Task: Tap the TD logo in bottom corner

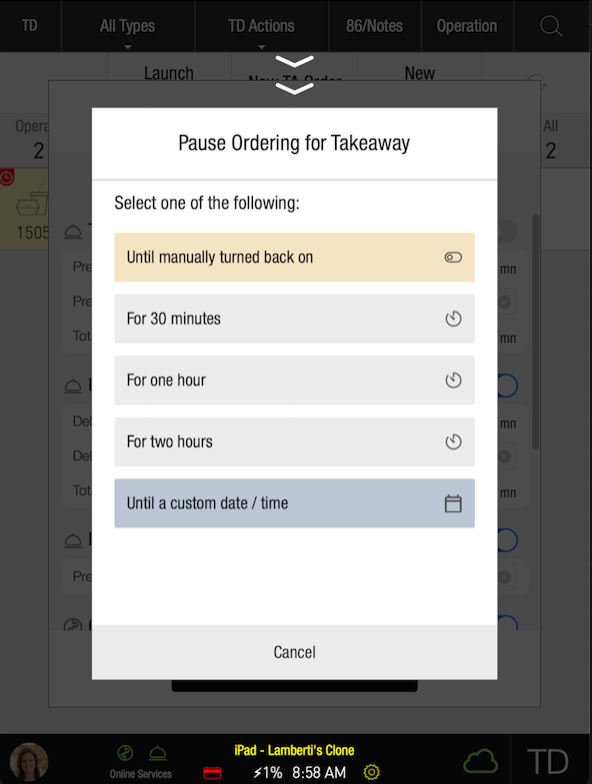Action: [548, 762]
